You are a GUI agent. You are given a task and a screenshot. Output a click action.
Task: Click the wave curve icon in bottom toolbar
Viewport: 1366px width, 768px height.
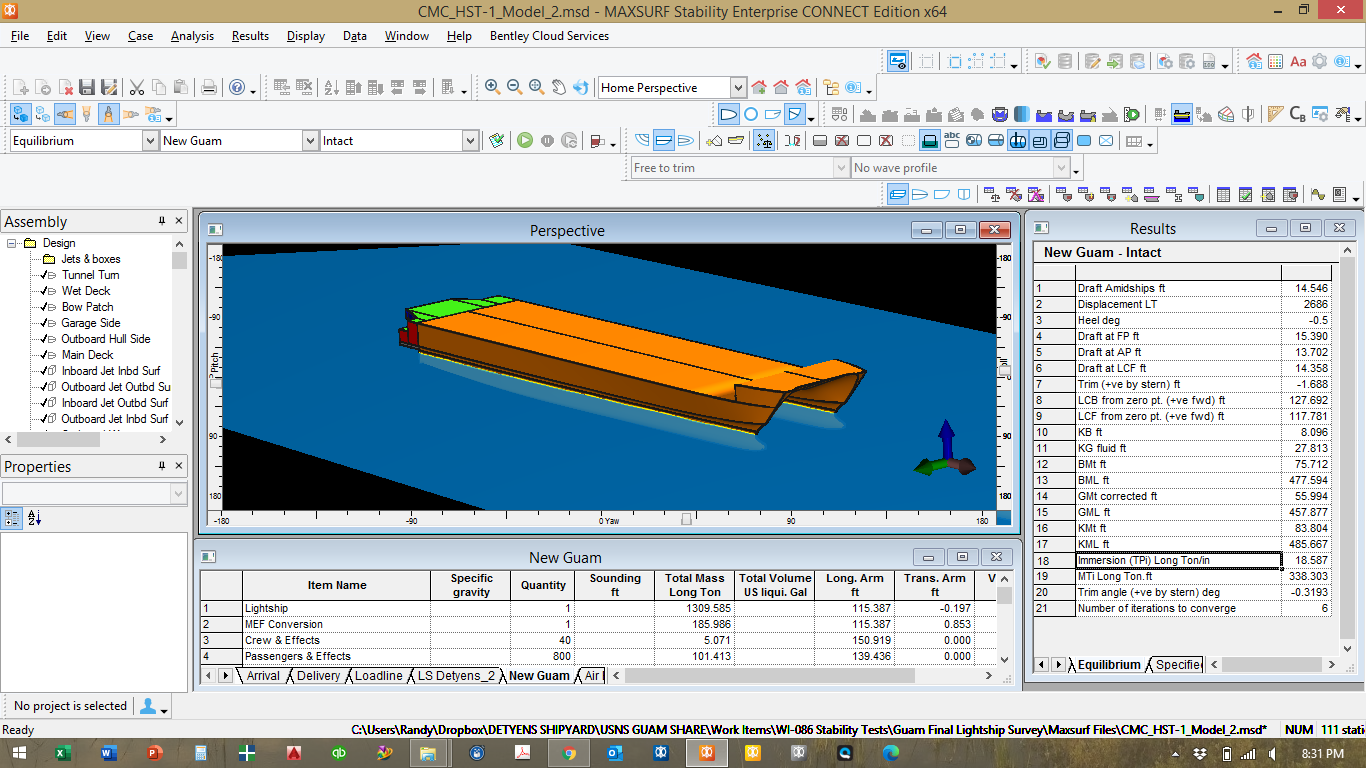1318,195
